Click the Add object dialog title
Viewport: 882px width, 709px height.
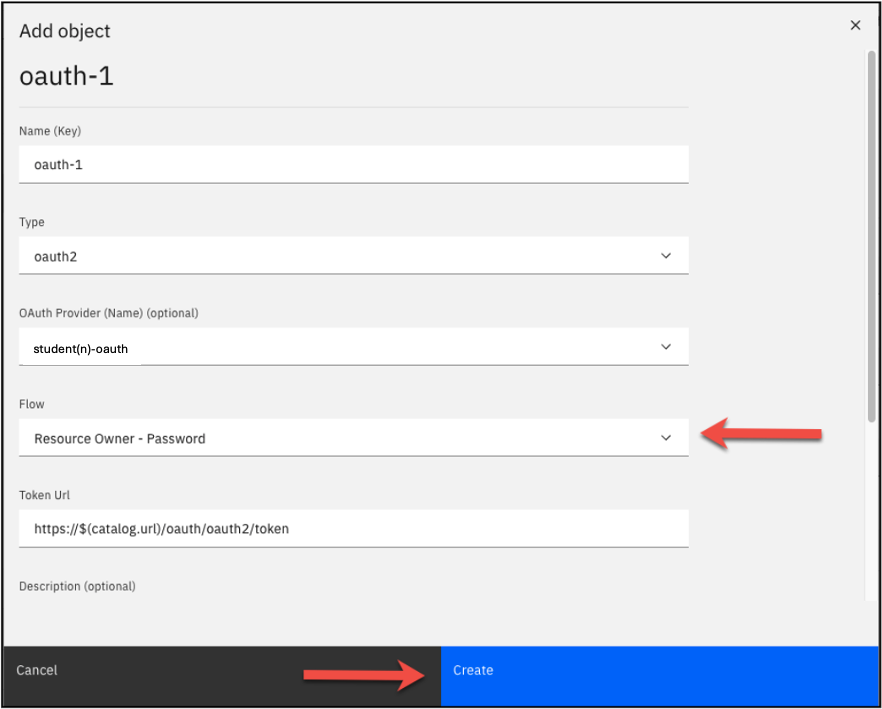point(65,31)
